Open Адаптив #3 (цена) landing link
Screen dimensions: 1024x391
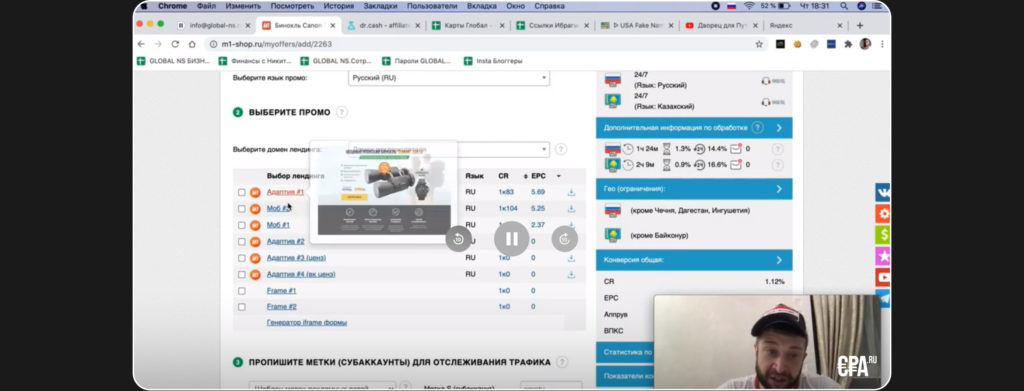click(296, 258)
